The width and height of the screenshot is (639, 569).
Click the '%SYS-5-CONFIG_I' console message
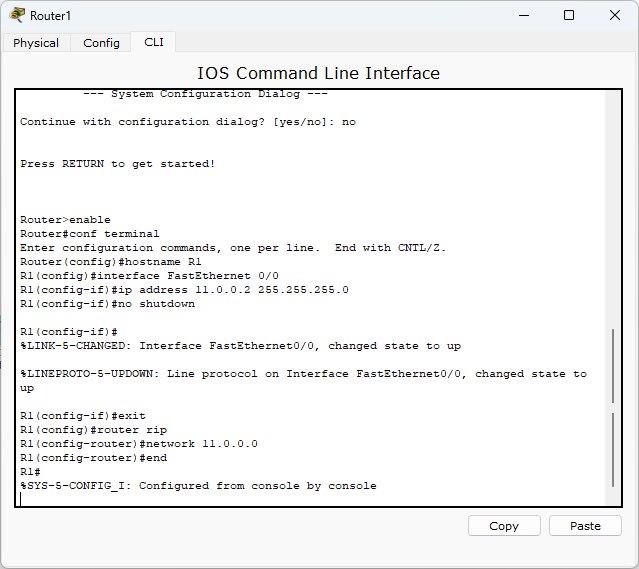198,486
